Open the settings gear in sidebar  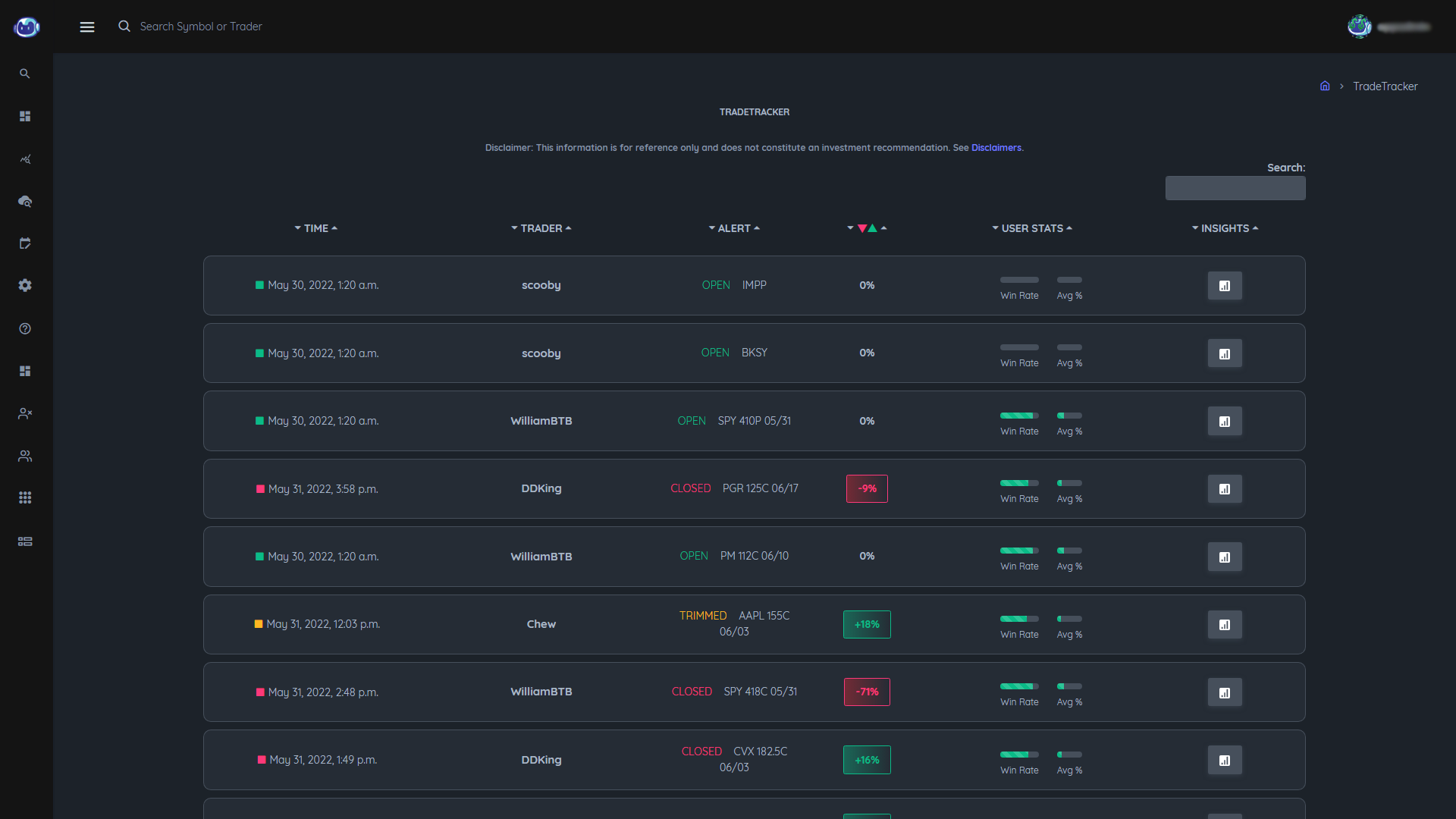[x=25, y=285]
